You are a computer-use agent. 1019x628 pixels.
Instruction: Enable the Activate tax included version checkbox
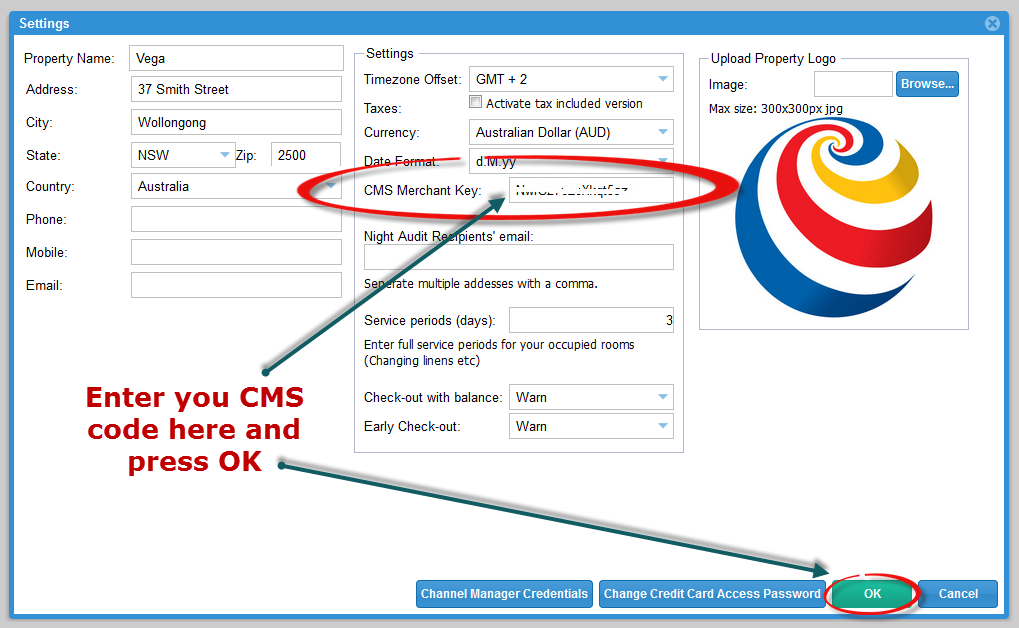tap(477, 102)
